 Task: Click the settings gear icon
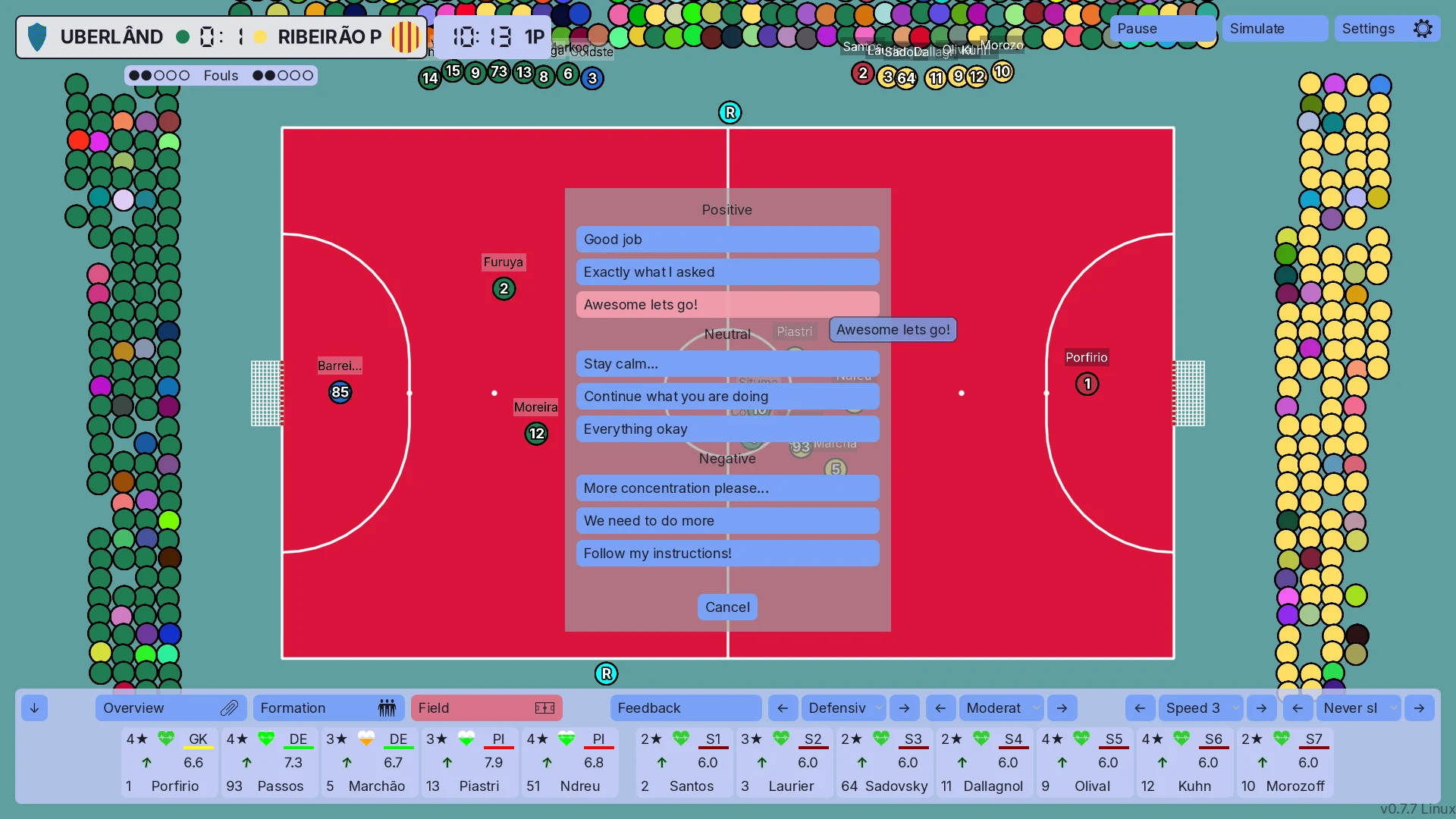pos(1423,29)
